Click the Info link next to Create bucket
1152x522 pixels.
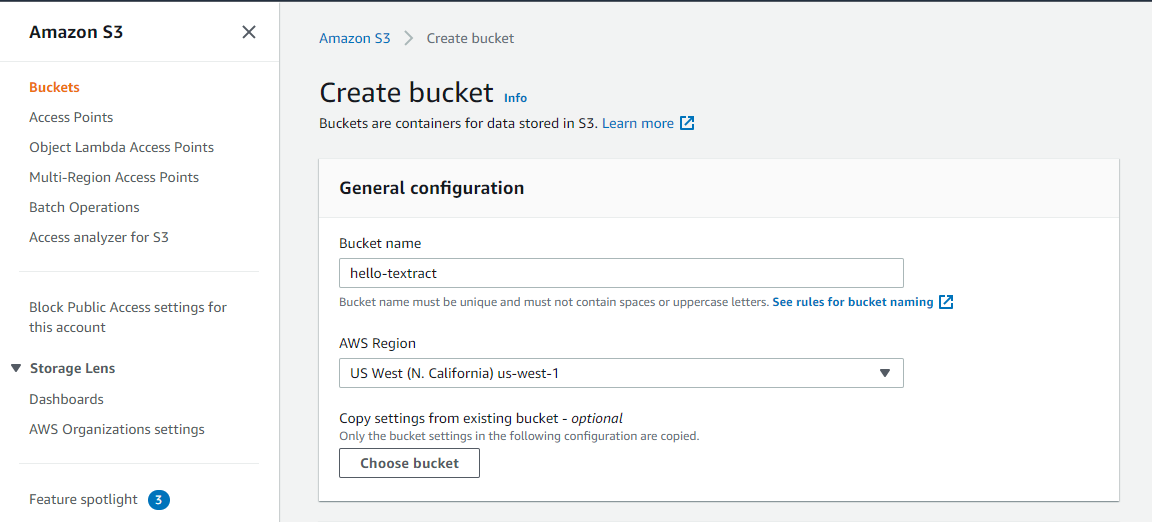coord(515,98)
